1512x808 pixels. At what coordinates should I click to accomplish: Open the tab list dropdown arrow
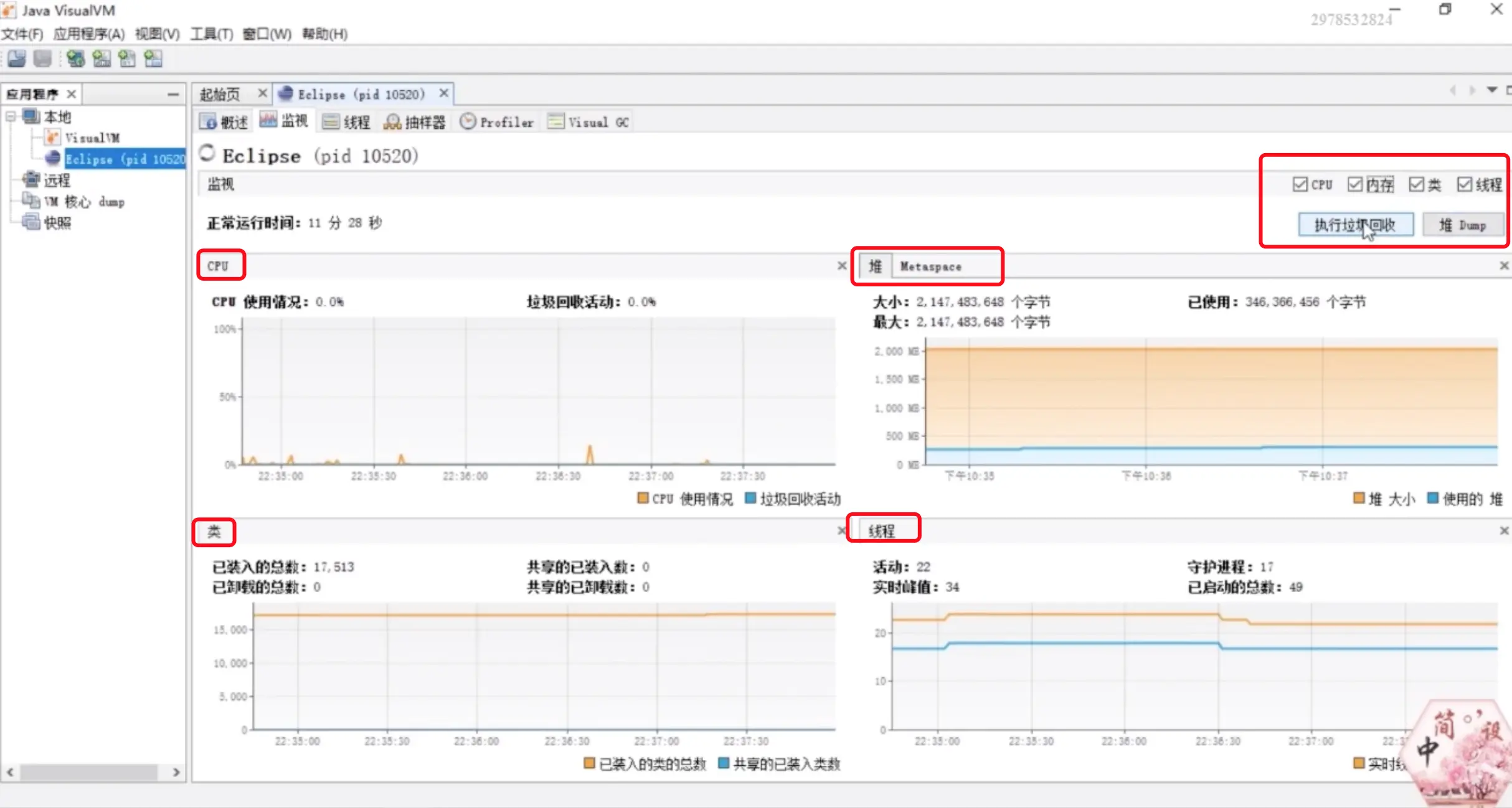pyautogui.click(x=1491, y=90)
